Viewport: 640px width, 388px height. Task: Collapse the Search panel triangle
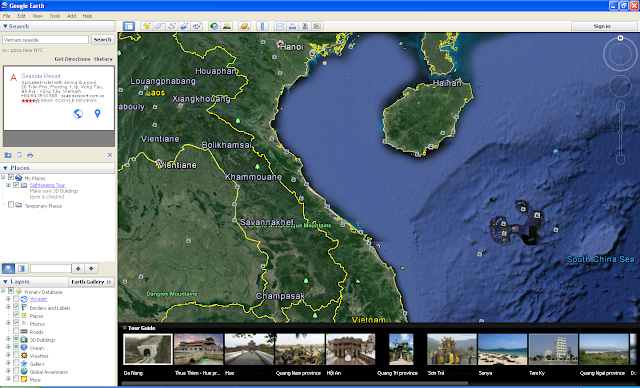5,26
